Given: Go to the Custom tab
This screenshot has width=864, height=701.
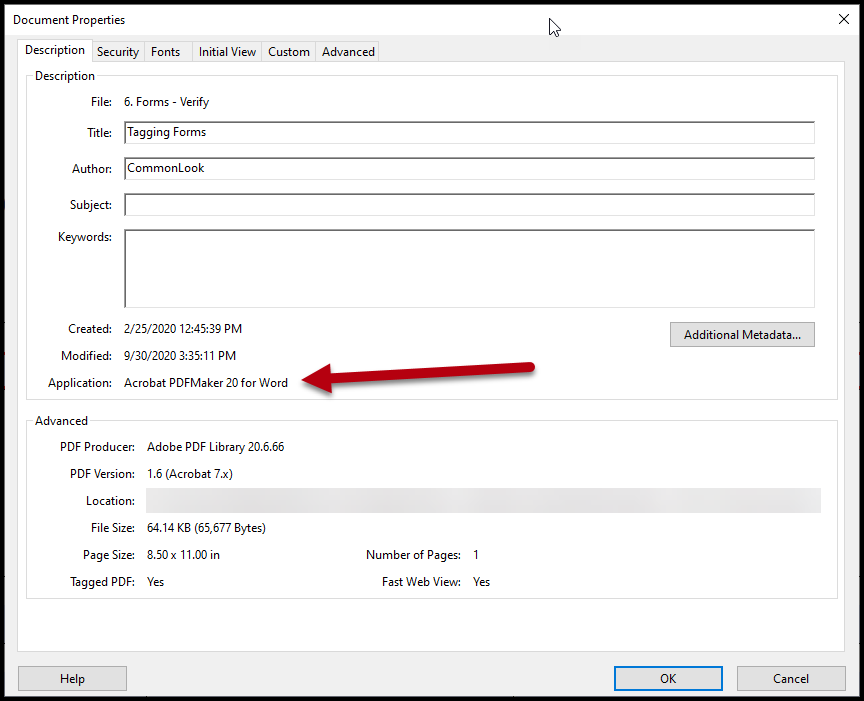Looking at the screenshot, I should (289, 52).
